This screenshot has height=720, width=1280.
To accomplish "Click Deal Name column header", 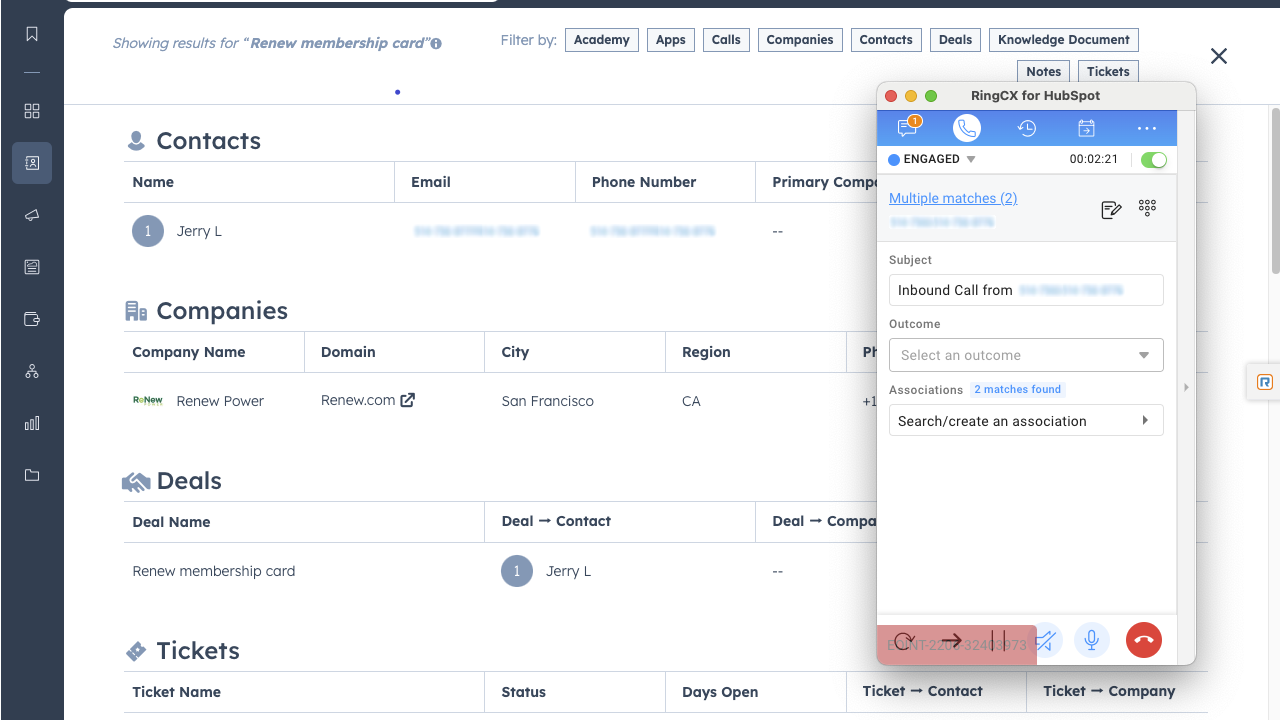I will coord(171,522).
